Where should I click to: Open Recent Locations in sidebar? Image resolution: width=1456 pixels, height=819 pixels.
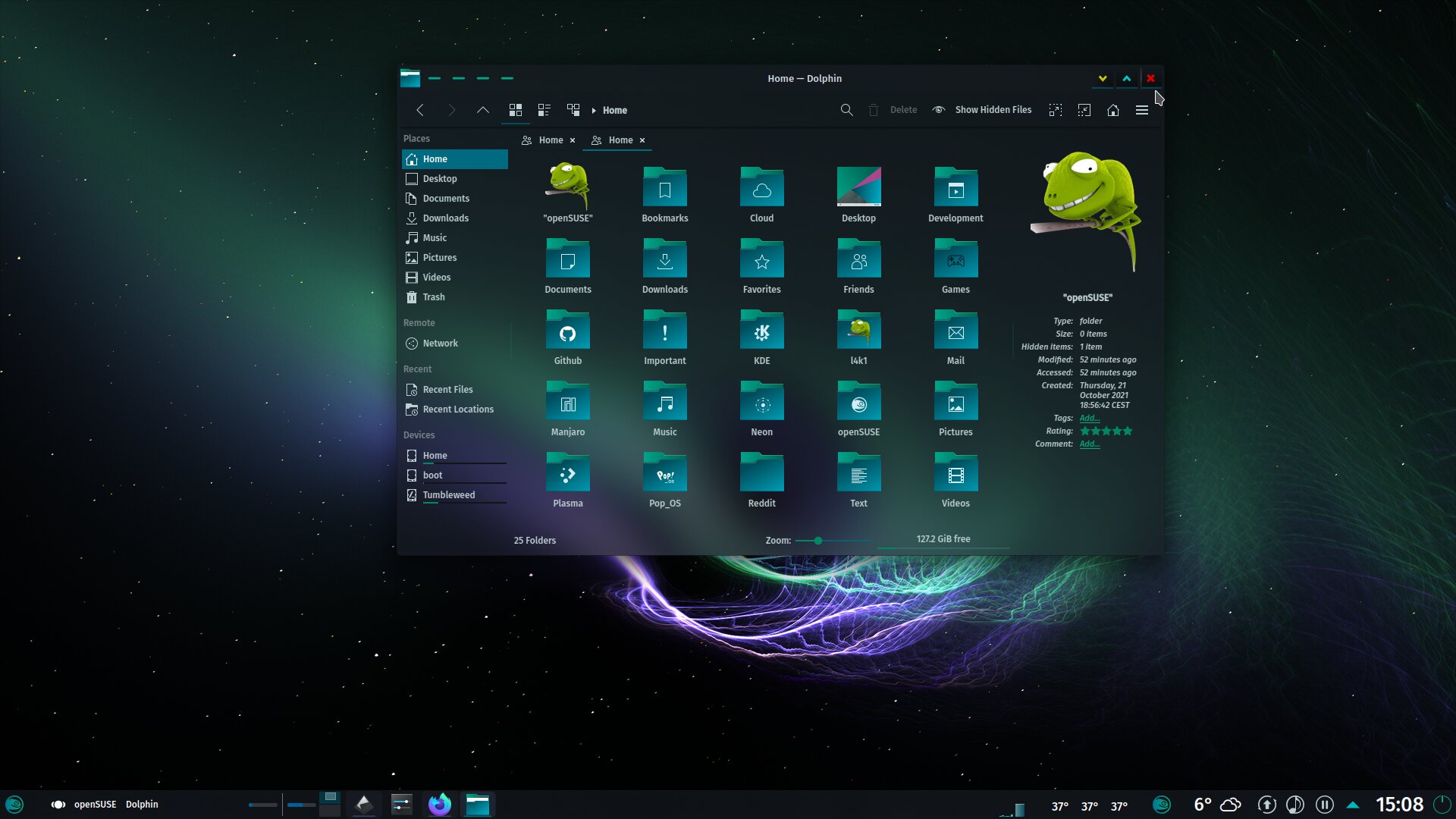click(x=454, y=409)
